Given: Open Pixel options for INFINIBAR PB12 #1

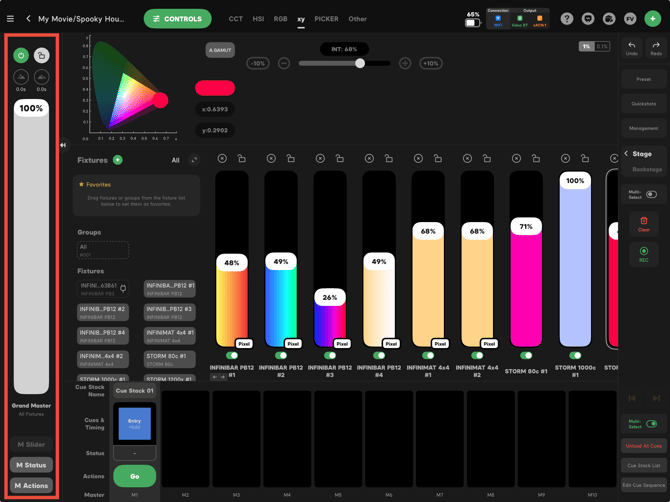Looking at the screenshot, I should [244, 343].
